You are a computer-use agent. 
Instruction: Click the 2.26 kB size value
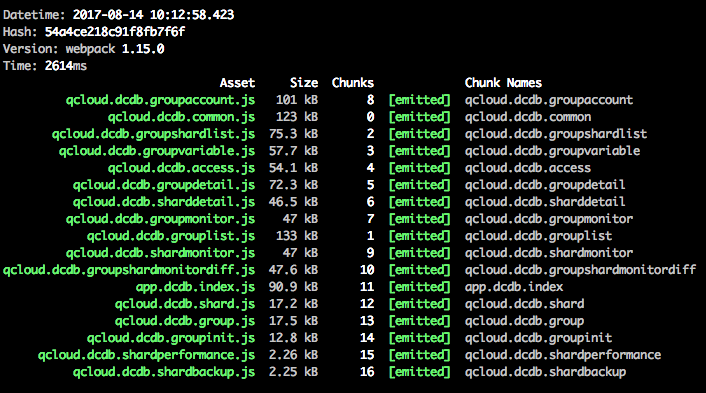[x=294, y=355]
